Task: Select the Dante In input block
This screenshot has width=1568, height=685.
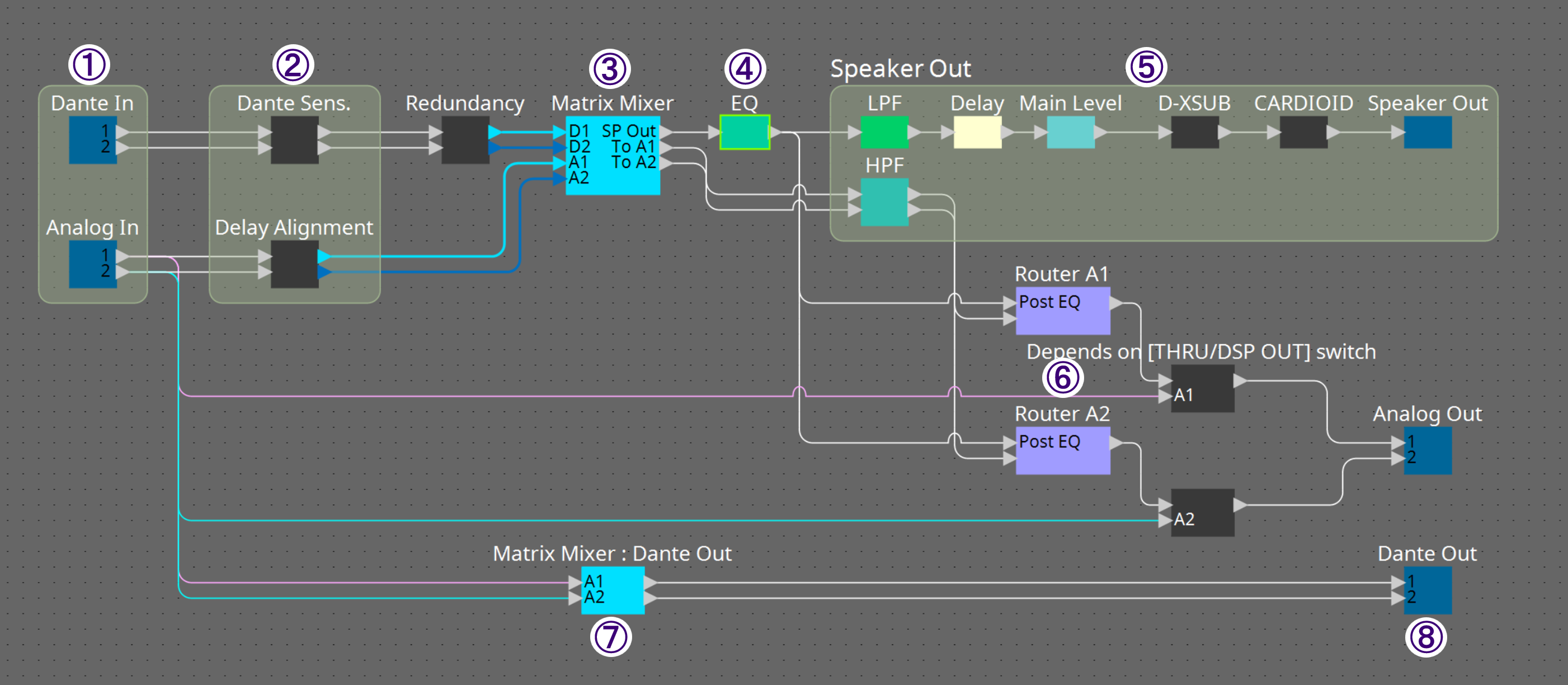Action: pyautogui.click(x=92, y=140)
